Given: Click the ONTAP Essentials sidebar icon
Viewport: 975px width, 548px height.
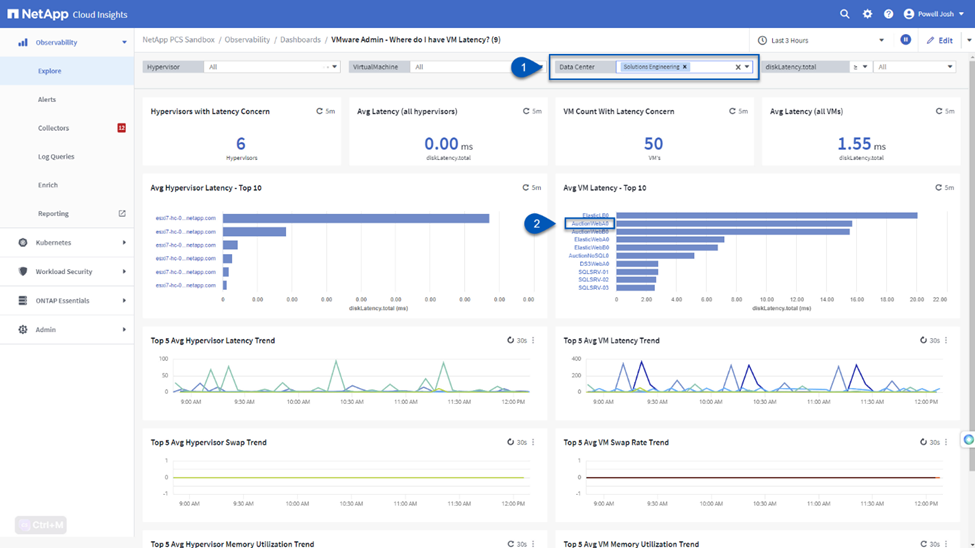Looking at the screenshot, I should click(x=23, y=301).
